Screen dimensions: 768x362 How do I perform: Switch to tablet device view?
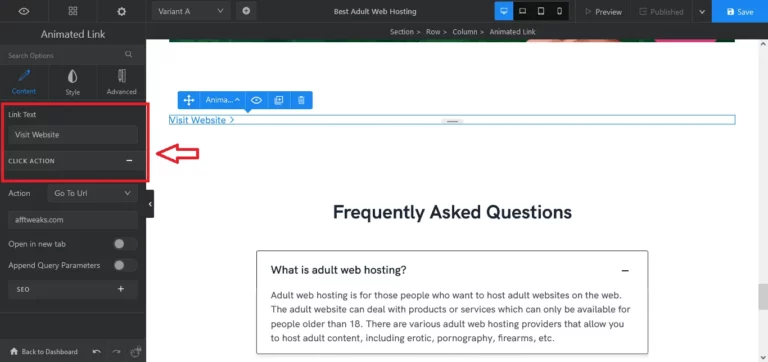coord(541,11)
